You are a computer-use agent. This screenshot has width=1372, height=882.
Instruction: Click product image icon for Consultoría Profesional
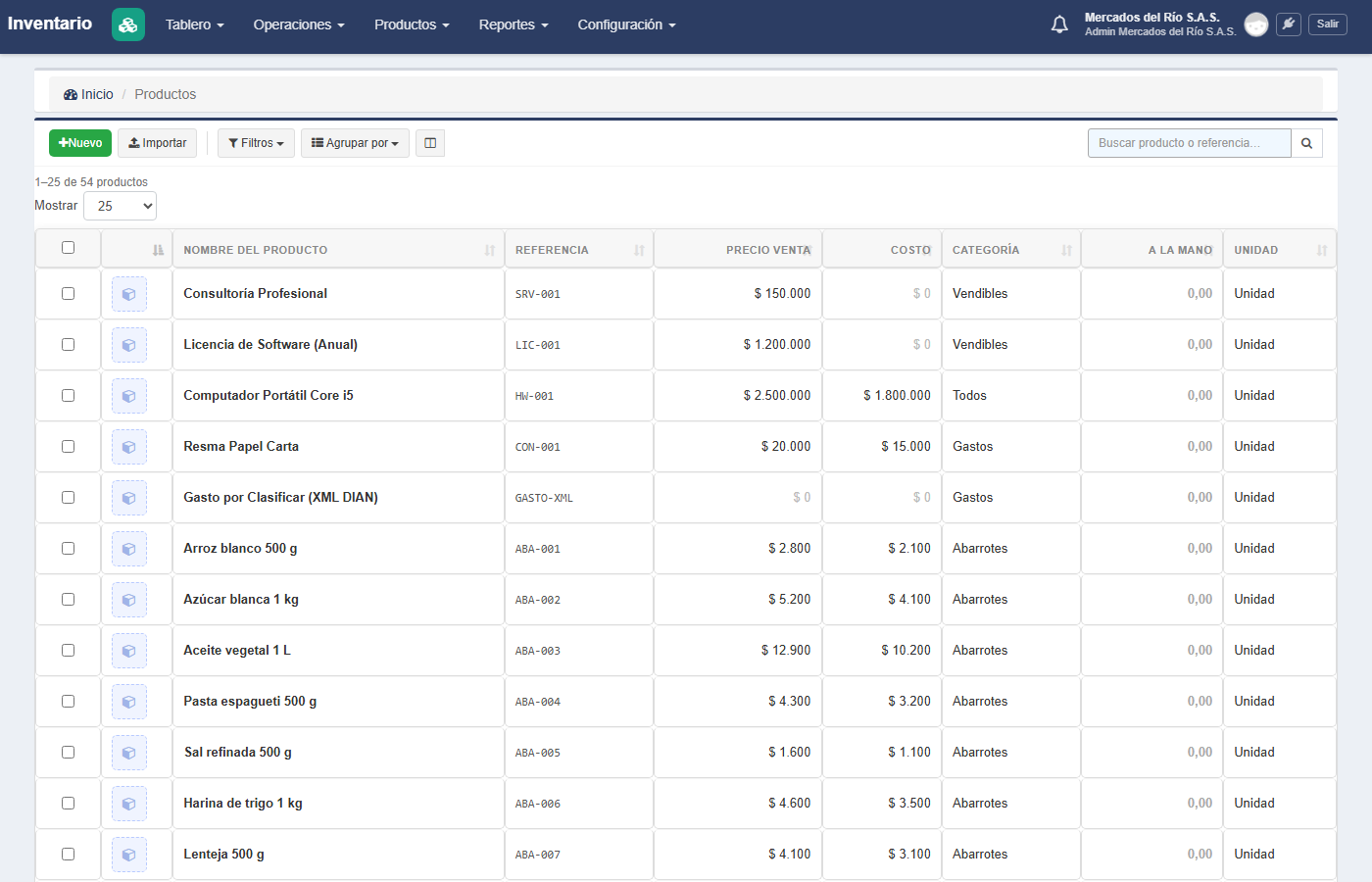pyautogui.click(x=129, y=294)
